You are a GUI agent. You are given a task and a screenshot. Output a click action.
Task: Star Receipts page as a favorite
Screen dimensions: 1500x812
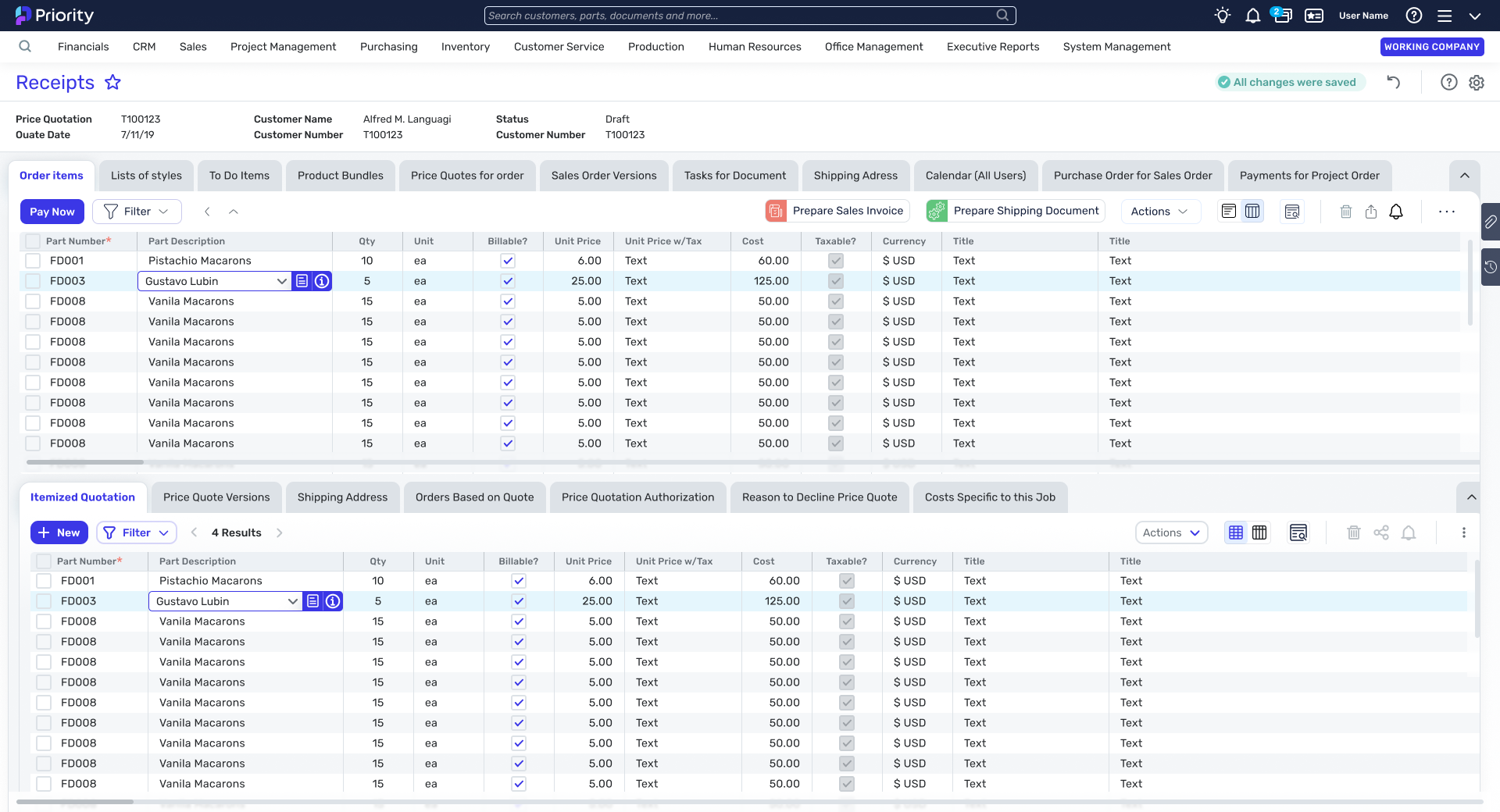coord(113,82)
